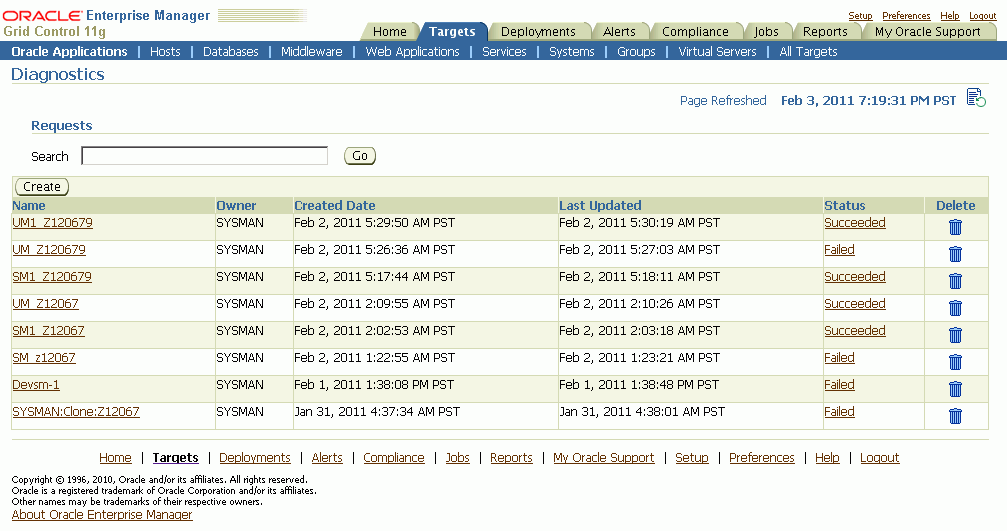
Task: View Failed status of SYSMAN:Clone:Z12067
Action: (x=839, y=412)
